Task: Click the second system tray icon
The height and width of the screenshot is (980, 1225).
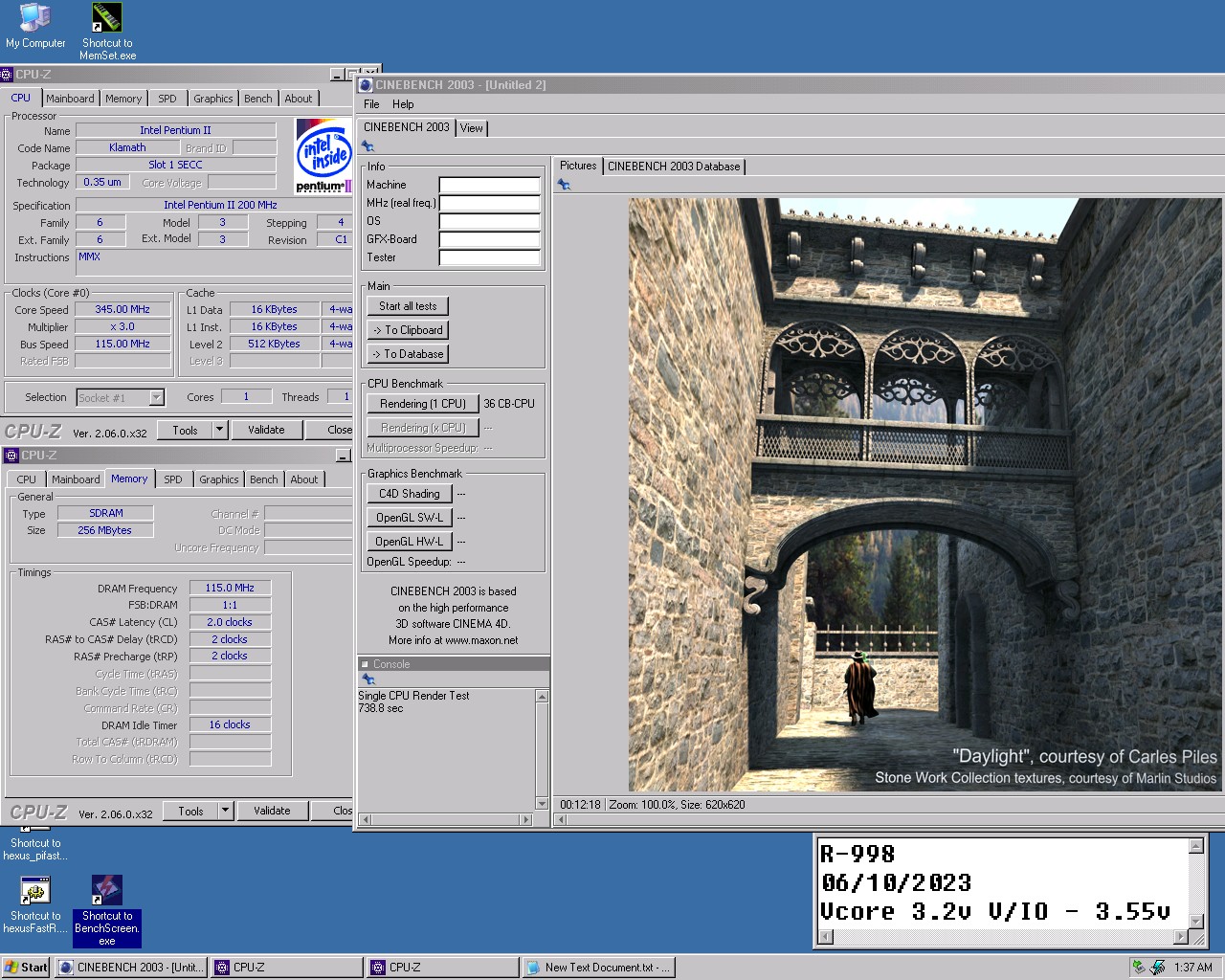Action: pyautogui.click(x=1158, y=968)
